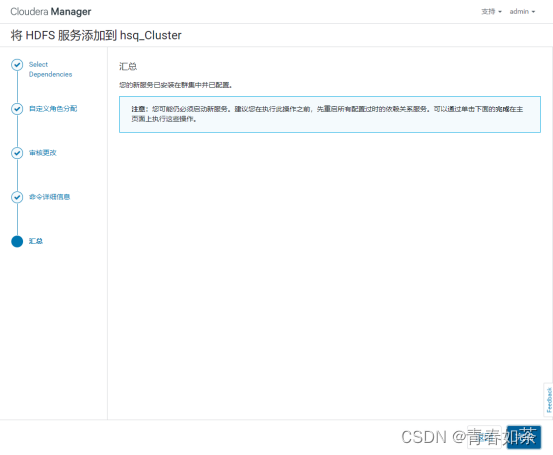The image size is (553, 455).
Task: Open the 支持 support dropdown menu
Action: pos(491,12)
